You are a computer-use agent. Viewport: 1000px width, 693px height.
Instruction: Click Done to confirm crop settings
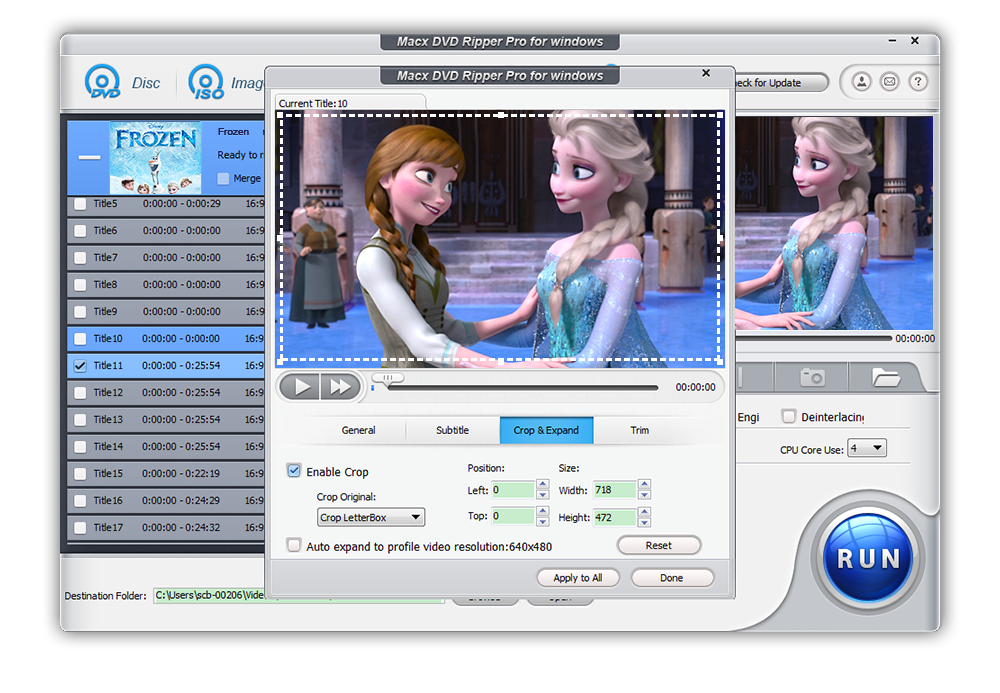[672, 578]
